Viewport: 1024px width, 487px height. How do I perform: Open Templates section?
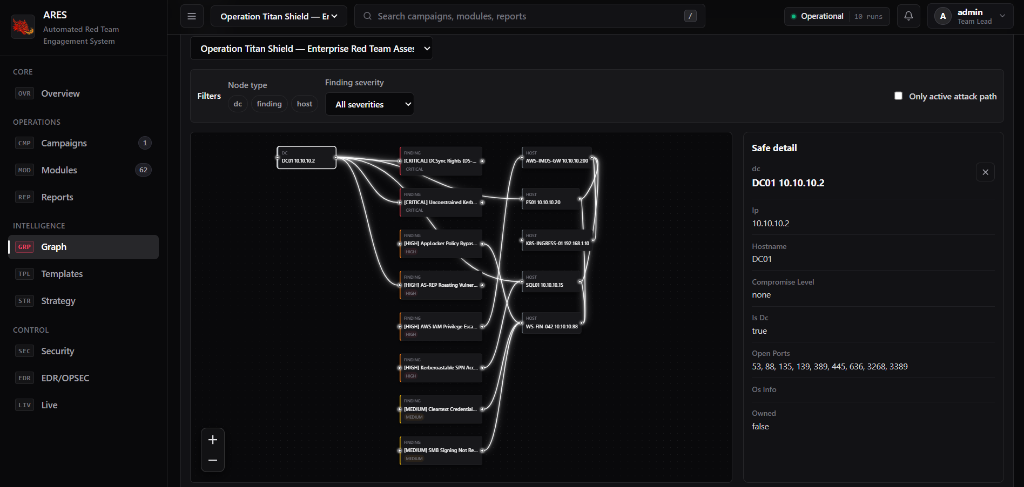pyautogui.click(x=84, y=274)
